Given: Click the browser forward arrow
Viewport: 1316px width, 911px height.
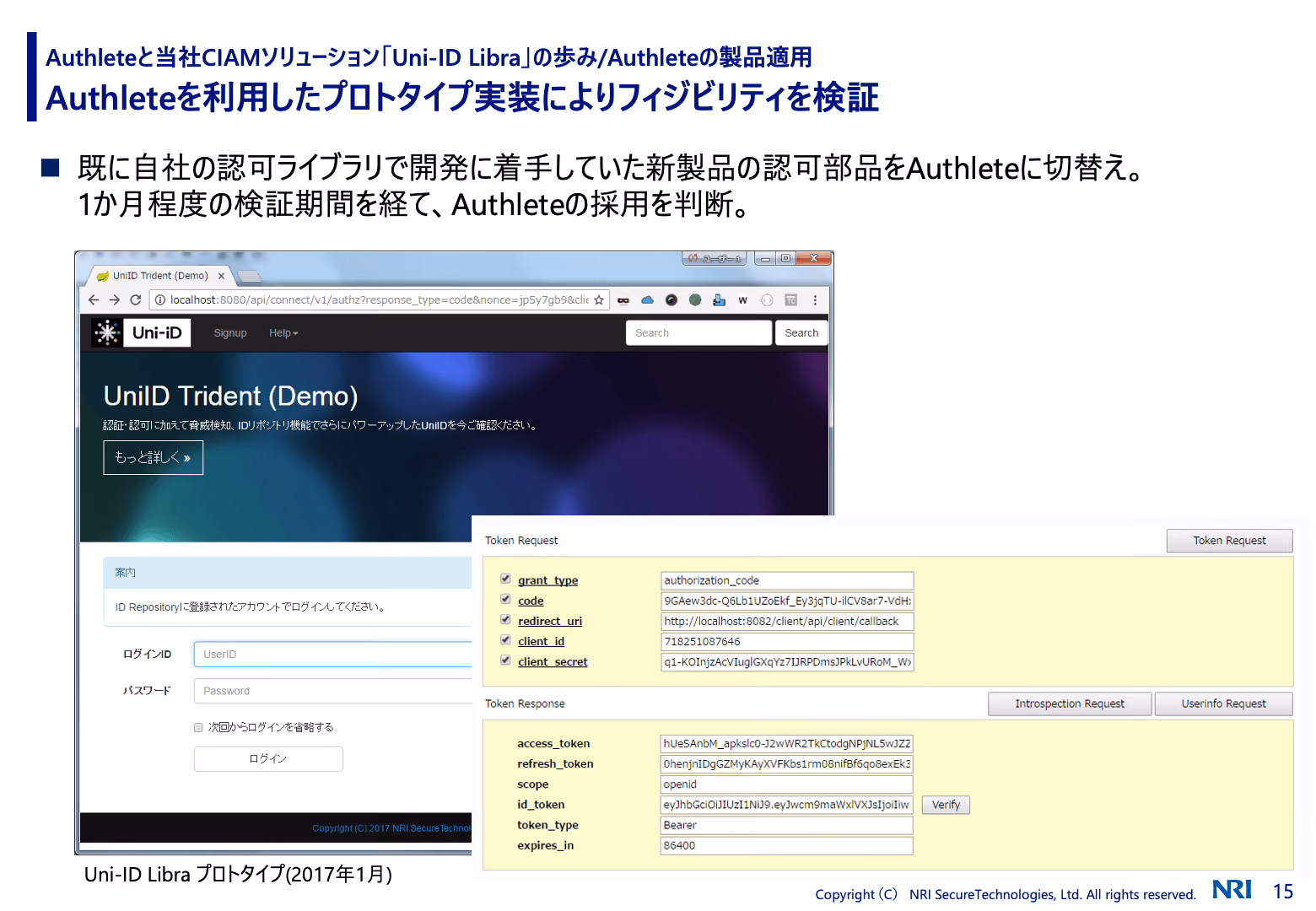Looking at the screenshot, I should (114, 300).
